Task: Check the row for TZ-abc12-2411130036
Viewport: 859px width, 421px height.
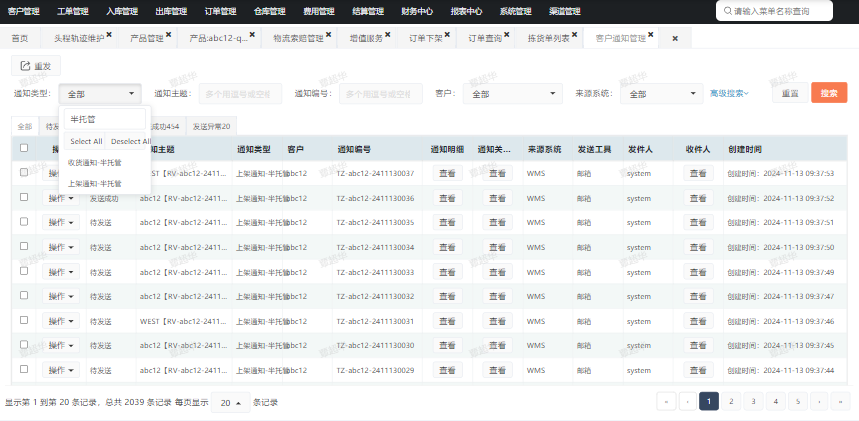Action: [x=24, y=197]
